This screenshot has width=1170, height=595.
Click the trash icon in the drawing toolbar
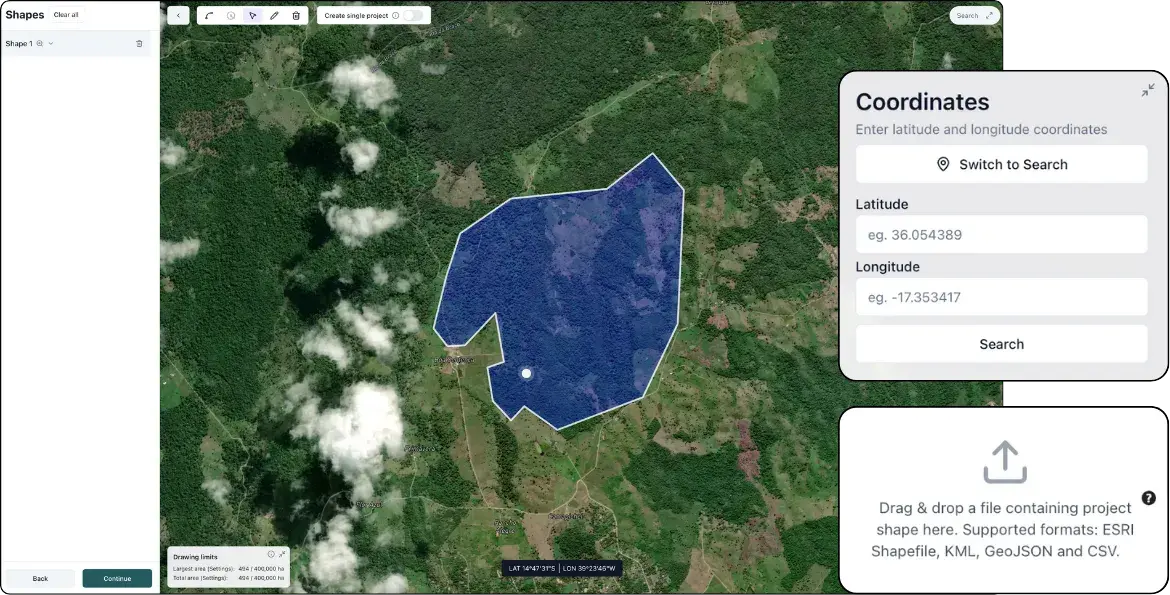[x=296, y=15]
